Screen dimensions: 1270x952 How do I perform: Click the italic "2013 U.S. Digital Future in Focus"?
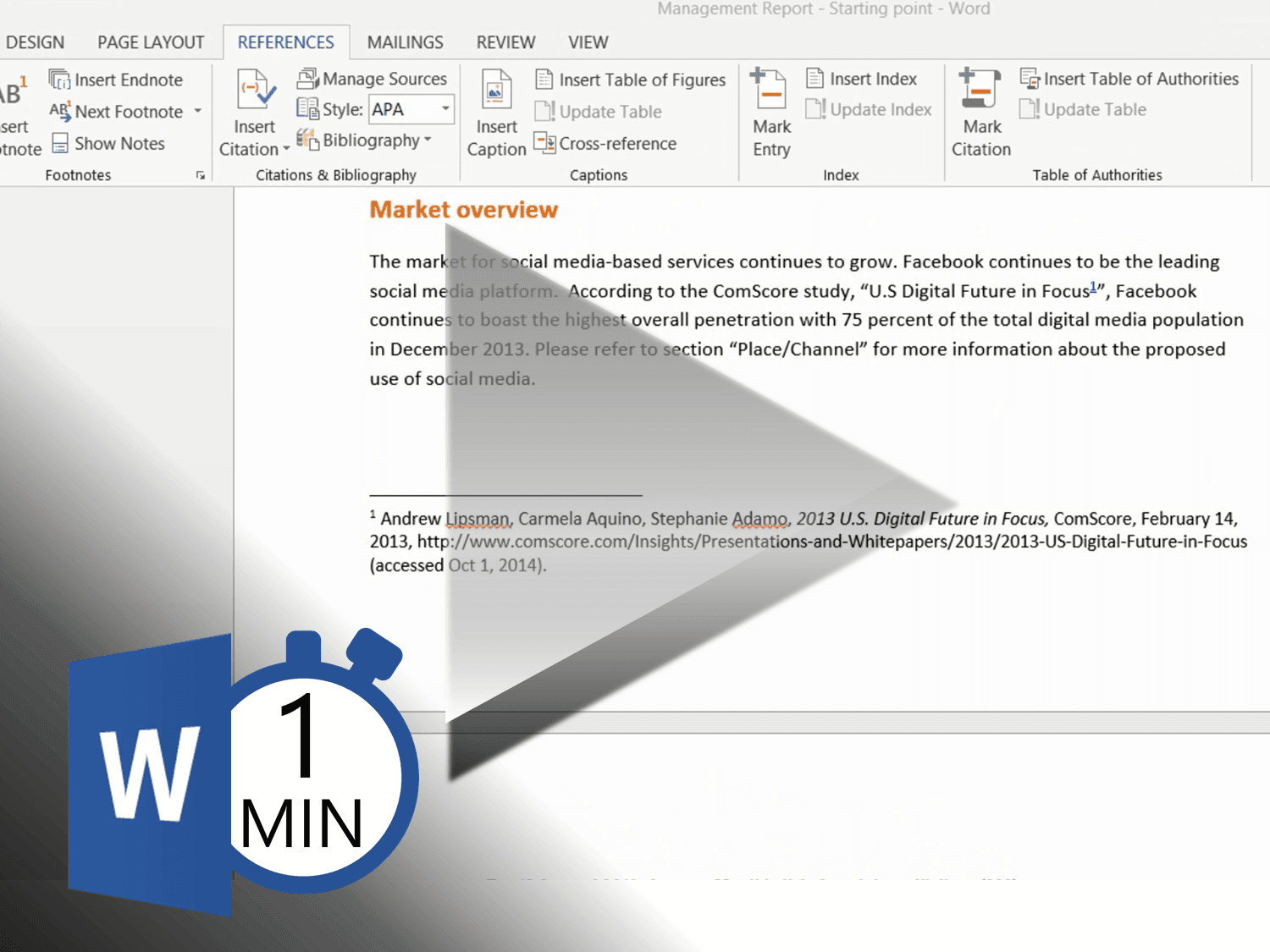921,518
